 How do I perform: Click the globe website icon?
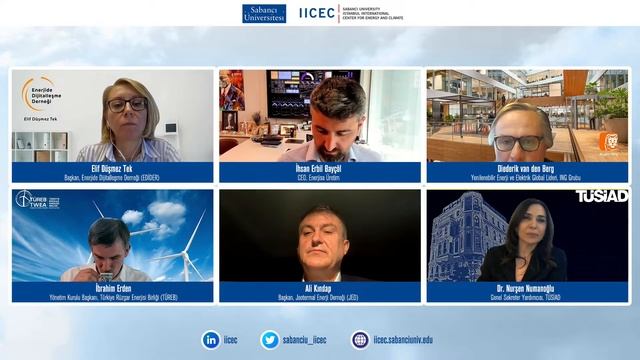click(x=360, y=340)
